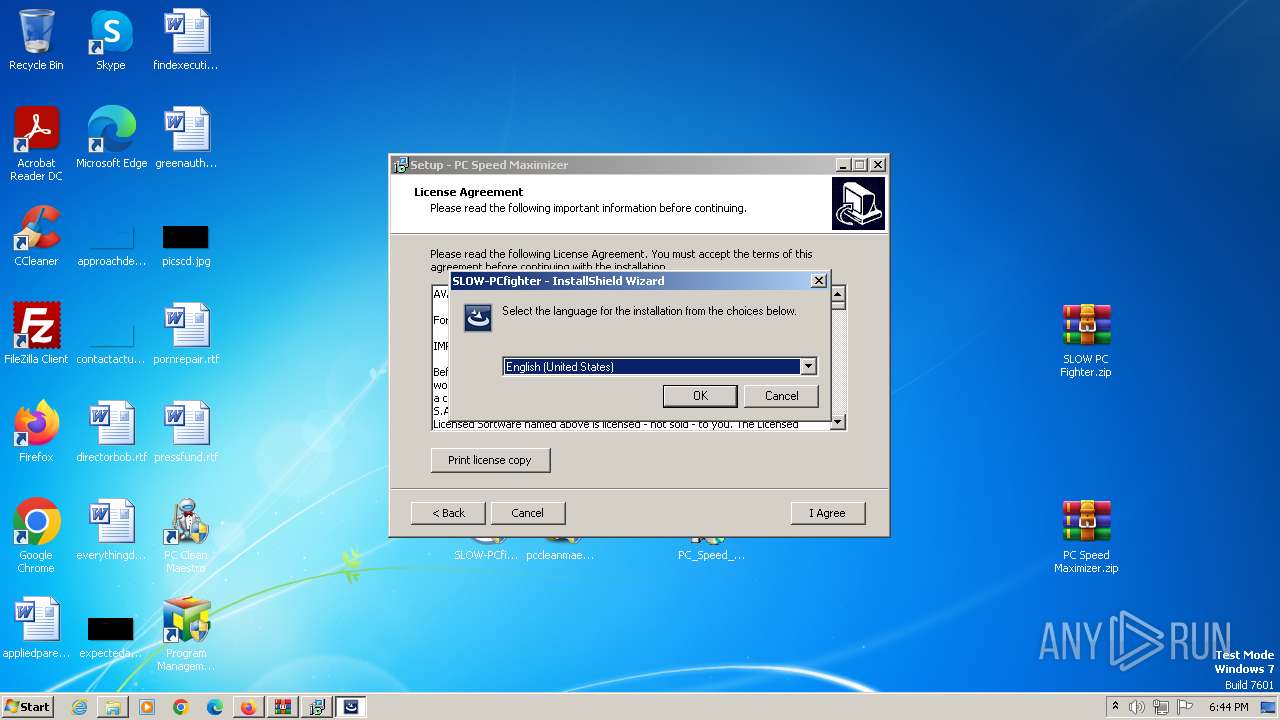
Task: Open the Skype desktop shortcut
Action: pyautogui.click(x=110, y=40)
